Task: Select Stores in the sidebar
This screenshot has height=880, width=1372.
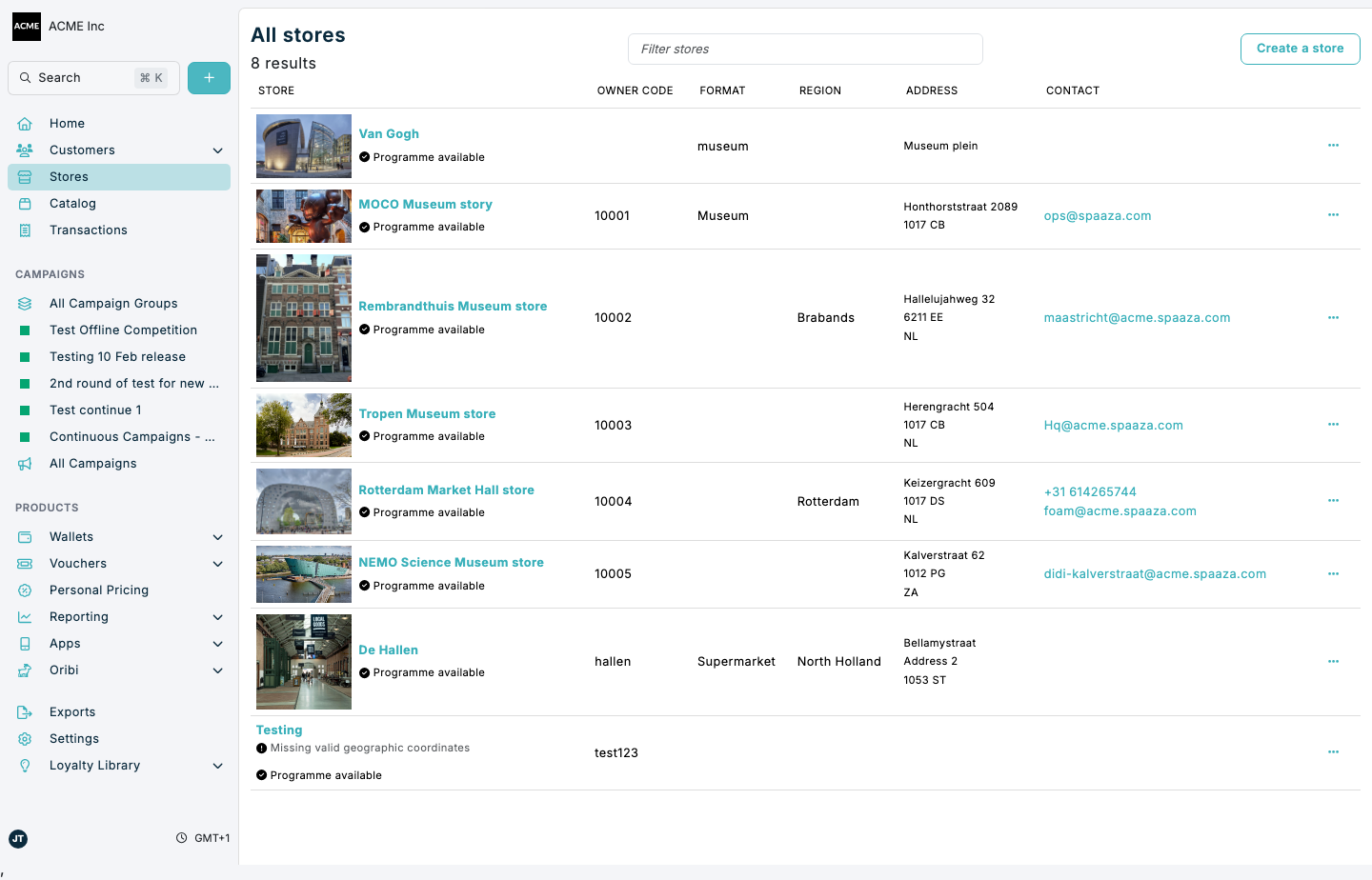Action: point(70,176)
